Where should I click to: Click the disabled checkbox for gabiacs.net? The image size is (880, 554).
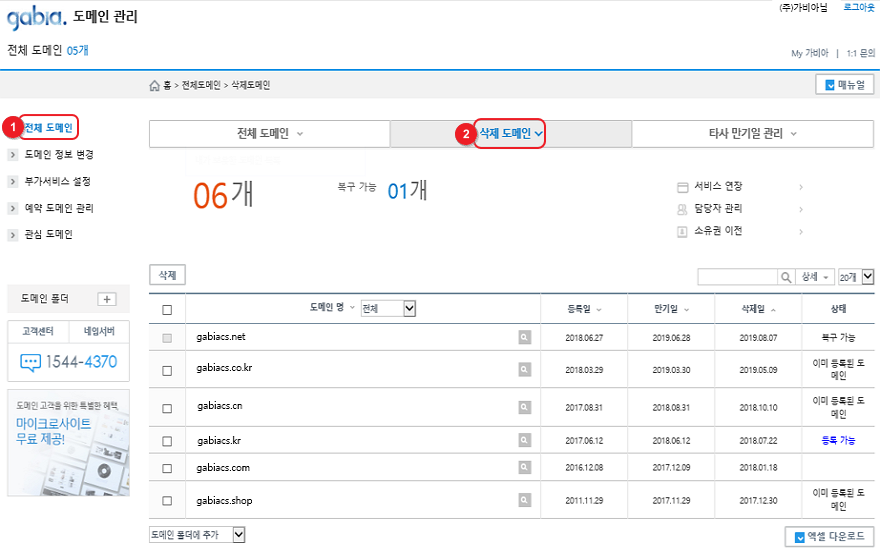[x=167, y=338]
